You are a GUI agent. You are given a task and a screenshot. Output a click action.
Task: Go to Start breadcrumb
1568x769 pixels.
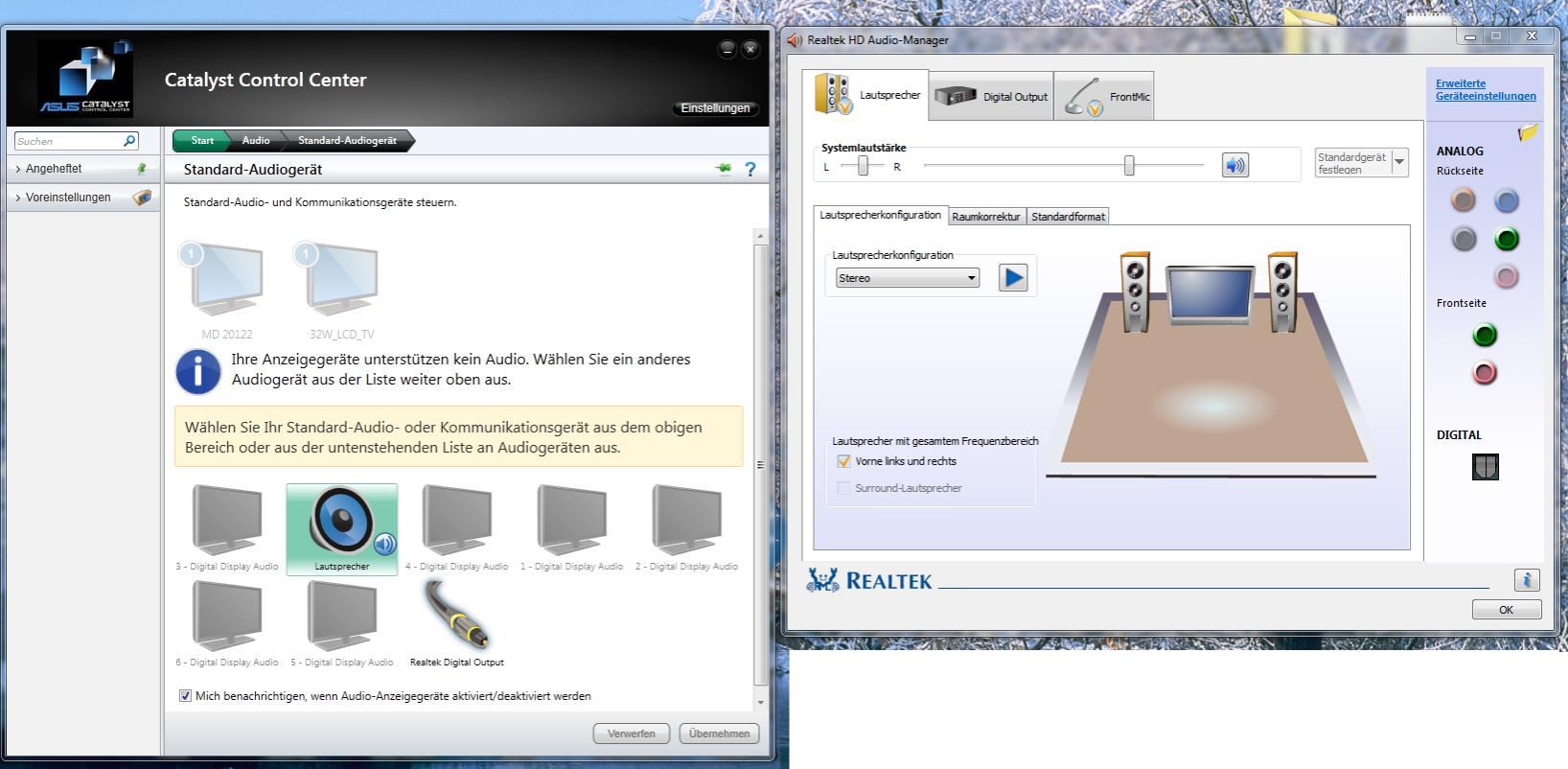(x=201, y=141)
